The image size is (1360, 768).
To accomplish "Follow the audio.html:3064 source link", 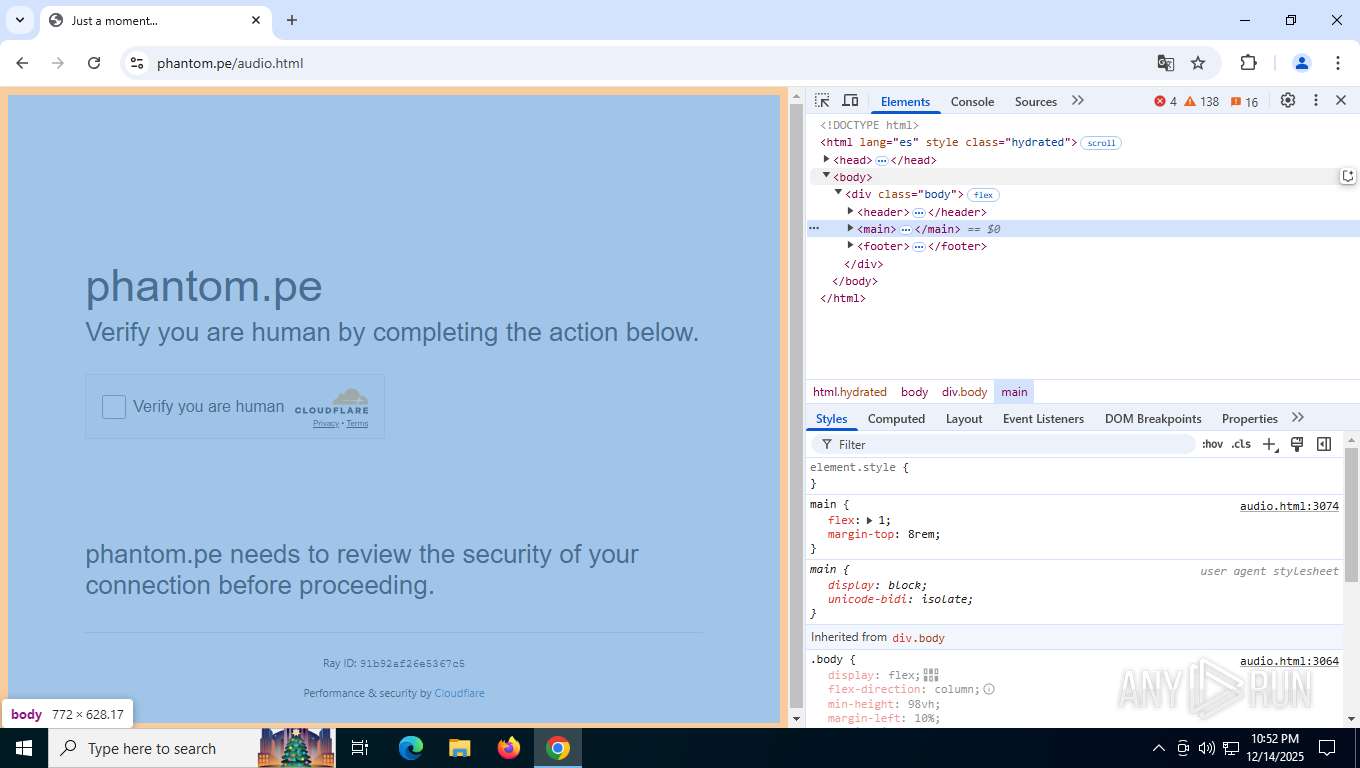I will pyautogui.click(x=1289, y=661).
